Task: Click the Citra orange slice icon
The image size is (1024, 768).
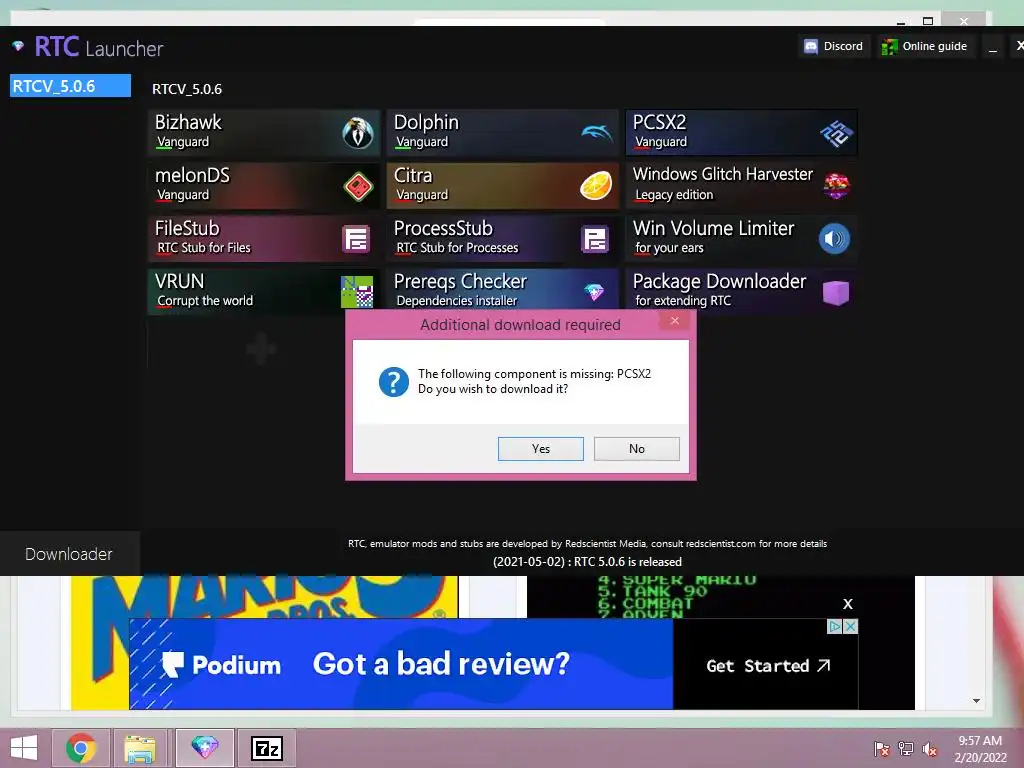Action: pos(596,185)
